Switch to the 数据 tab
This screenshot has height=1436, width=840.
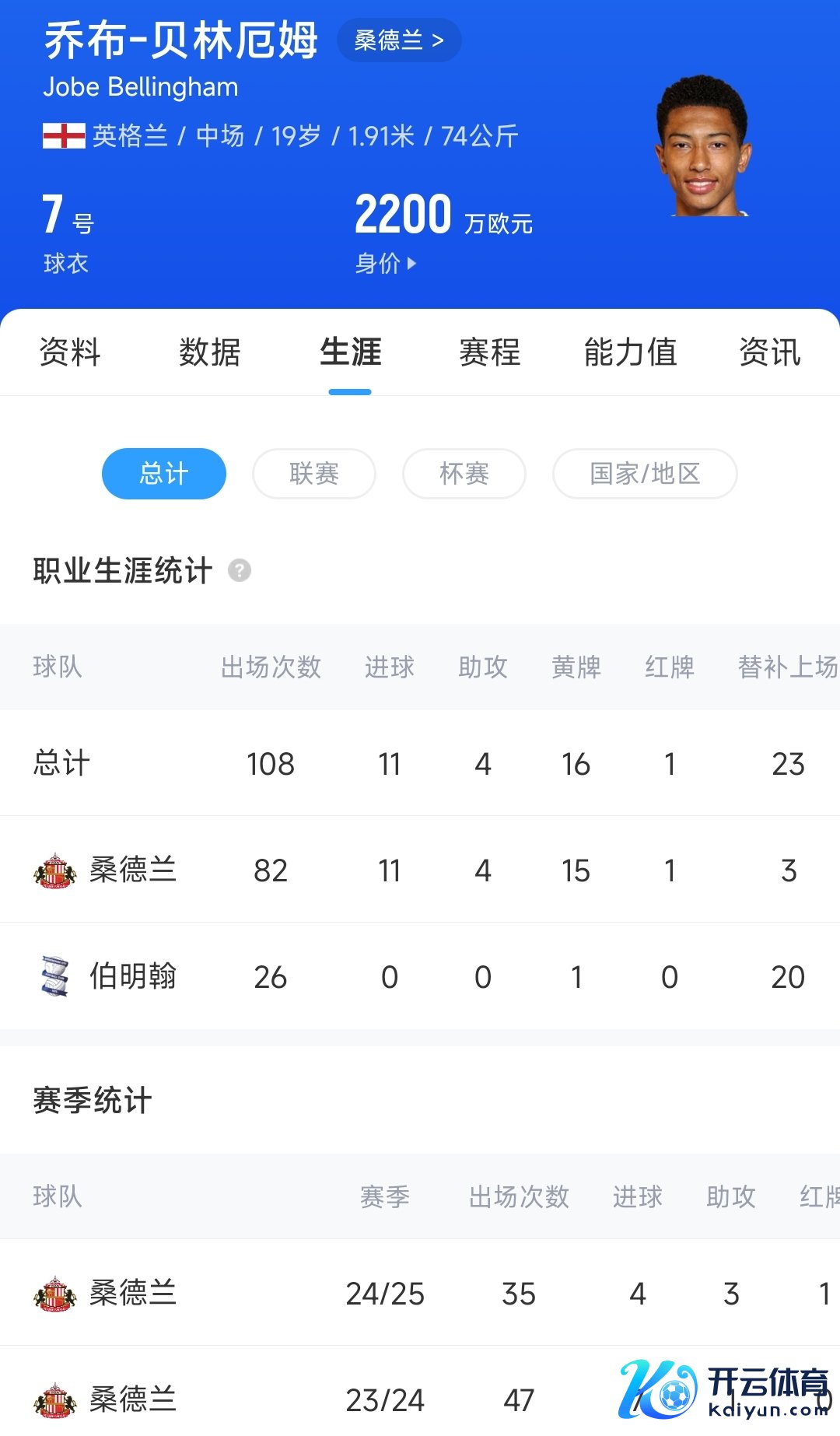click(210, 352)
